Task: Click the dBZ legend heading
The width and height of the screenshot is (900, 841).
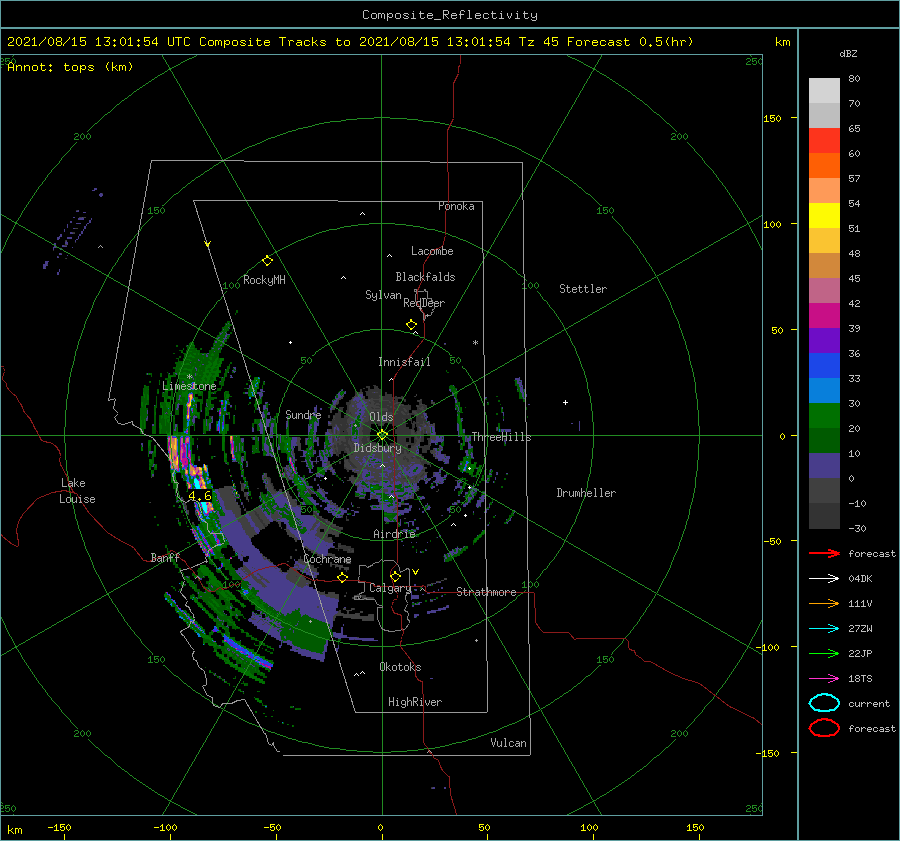Action: point(848,53)
